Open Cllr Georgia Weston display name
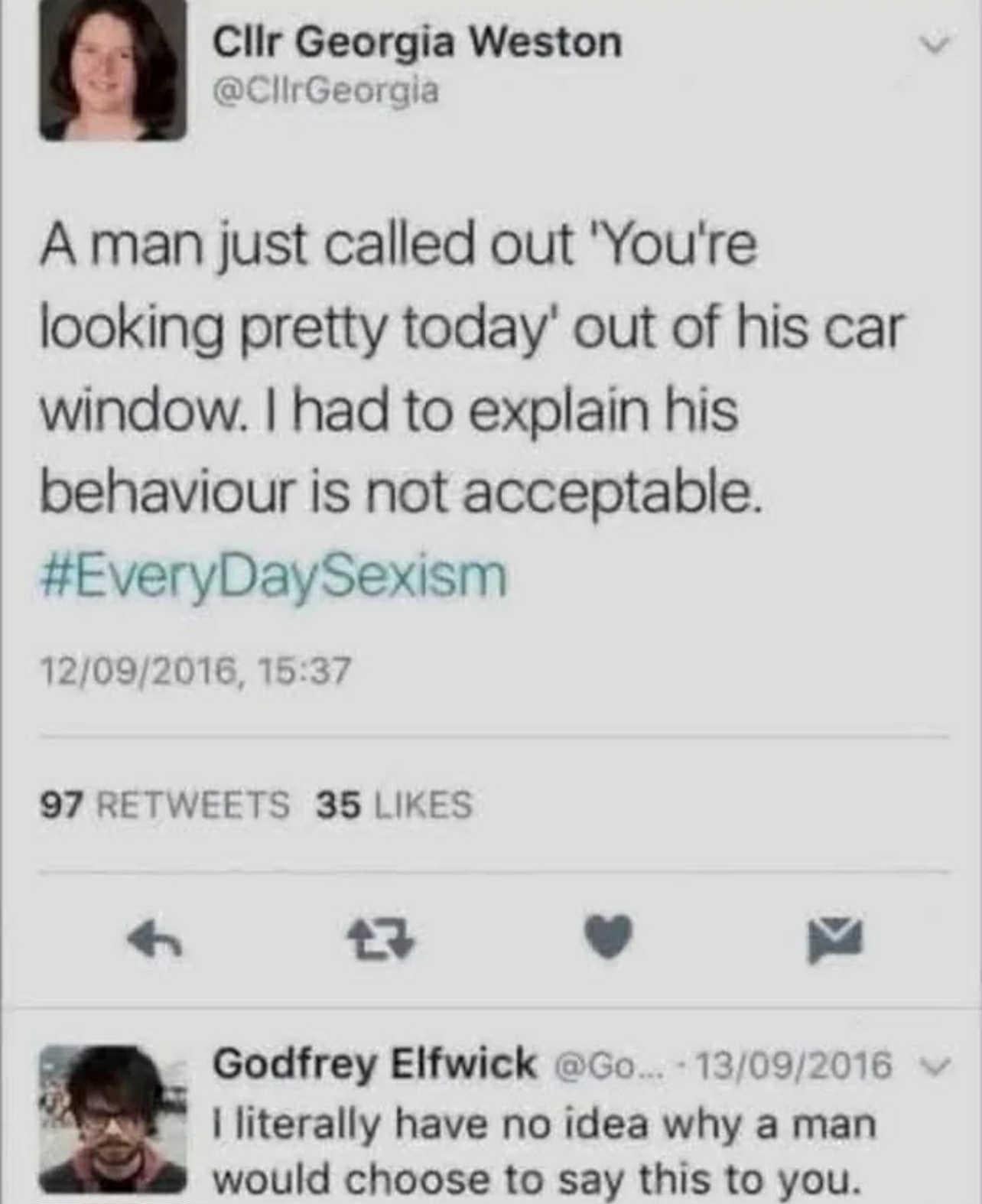 click(417, 41)
